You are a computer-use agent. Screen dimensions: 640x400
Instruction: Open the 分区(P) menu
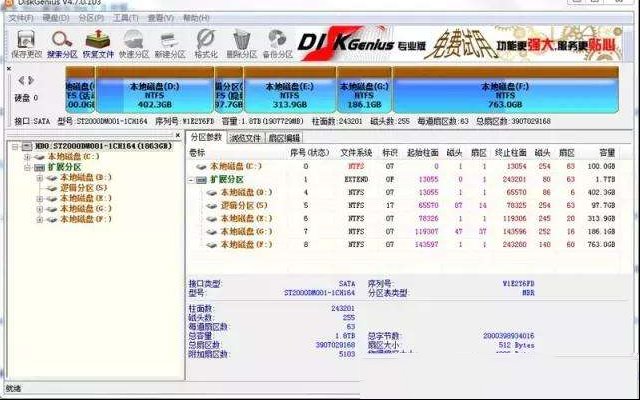point(91,18)
